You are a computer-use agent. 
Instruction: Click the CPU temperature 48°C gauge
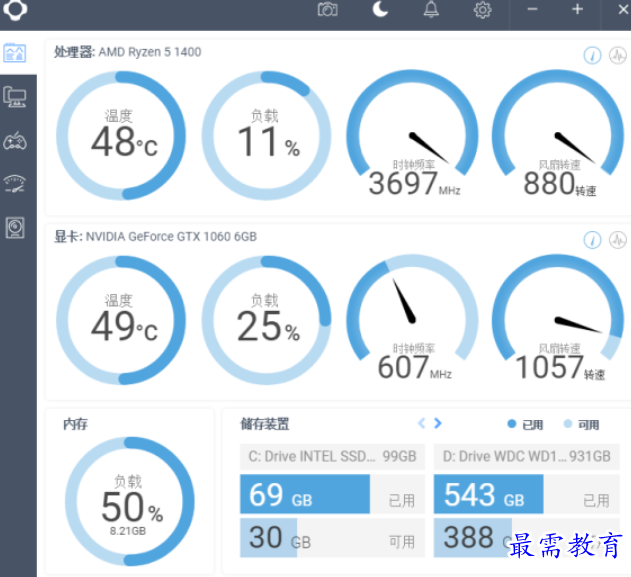click(121, 136)
